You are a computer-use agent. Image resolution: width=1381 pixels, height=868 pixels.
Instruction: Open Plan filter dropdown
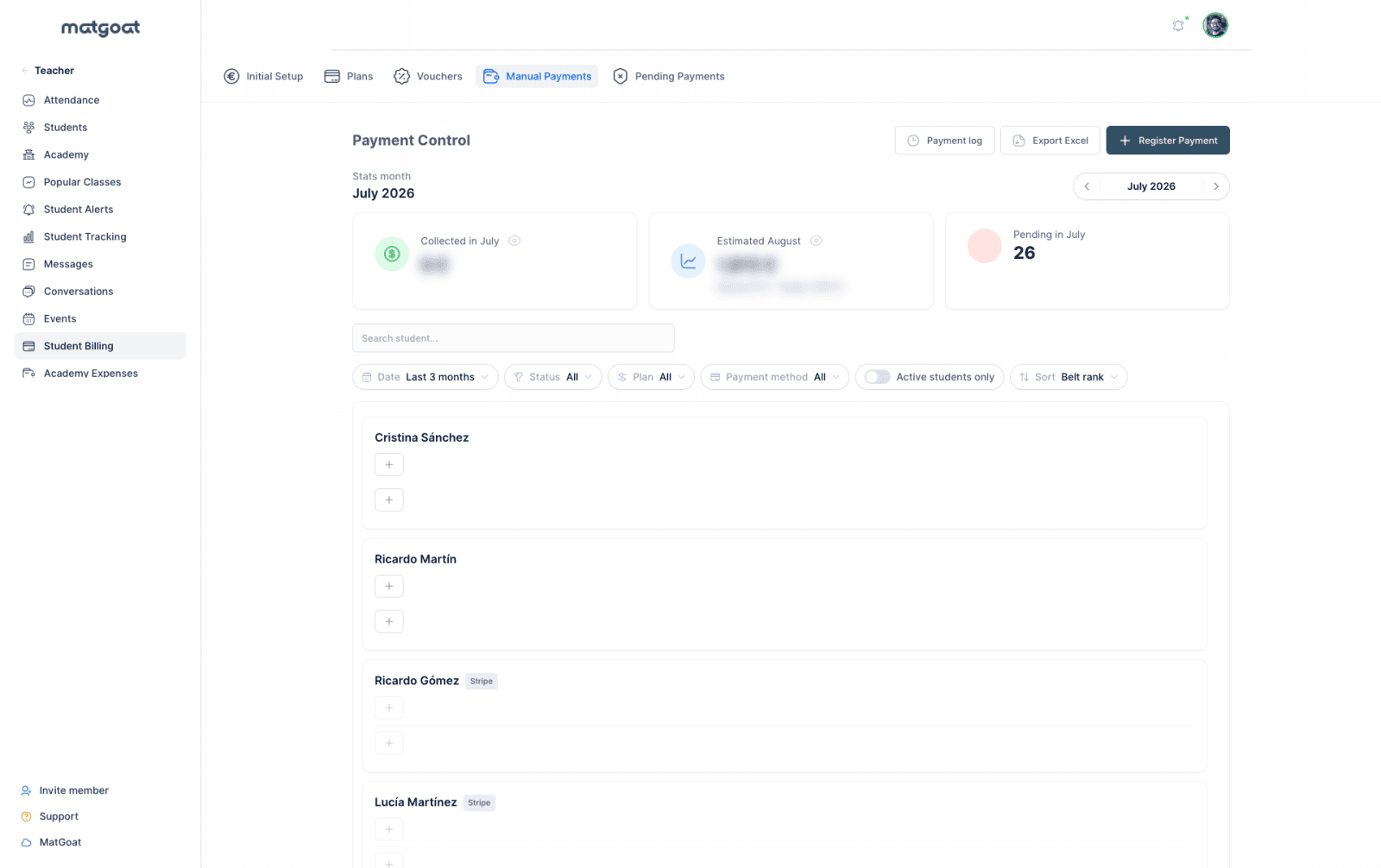tap(651, 377)
